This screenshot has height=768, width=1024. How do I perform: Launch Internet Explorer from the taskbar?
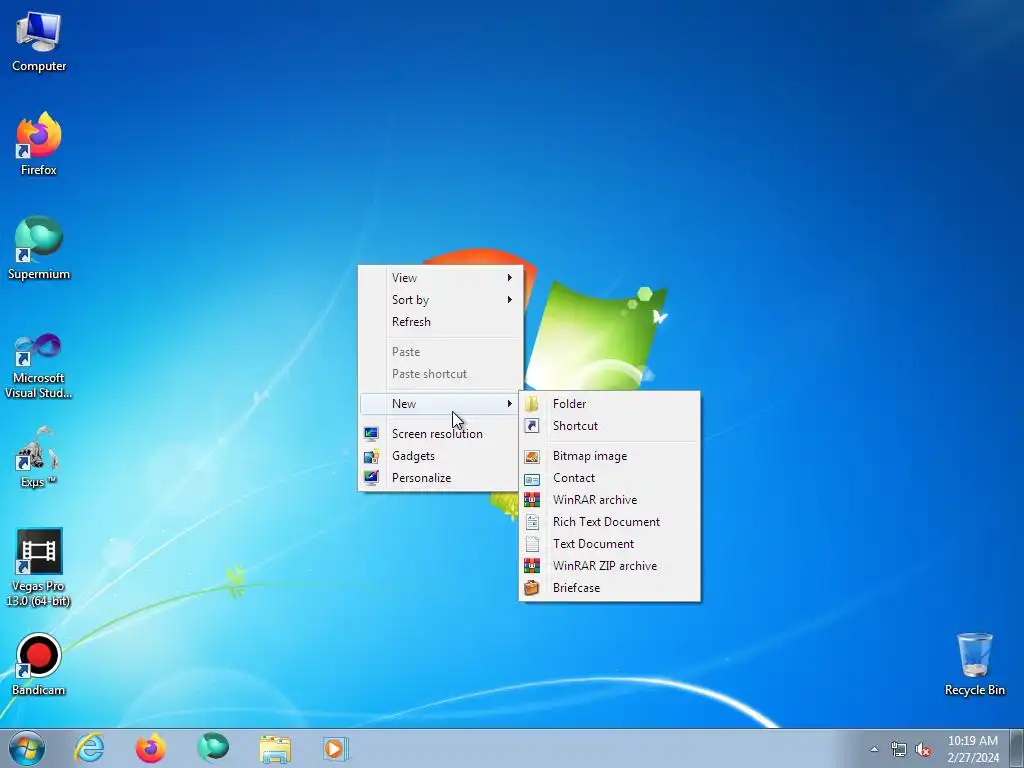click(x=89, y=748)
